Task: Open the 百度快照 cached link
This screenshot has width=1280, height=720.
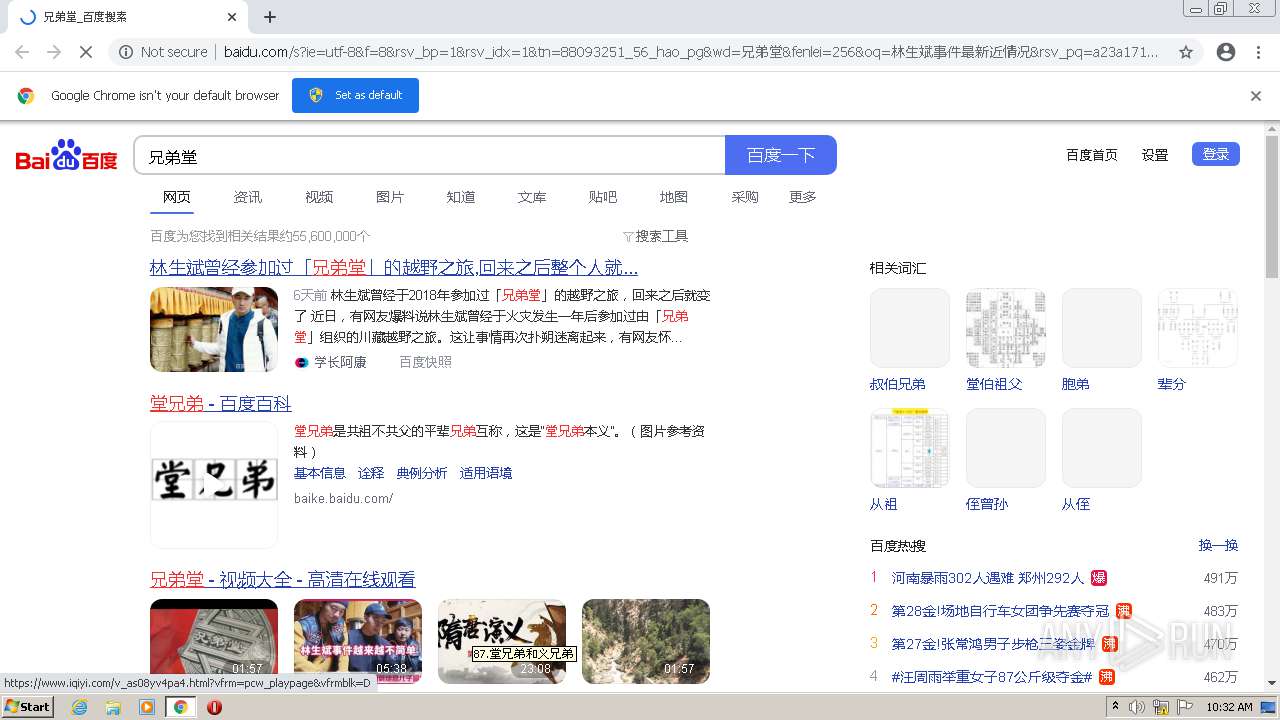Action: 425,362
